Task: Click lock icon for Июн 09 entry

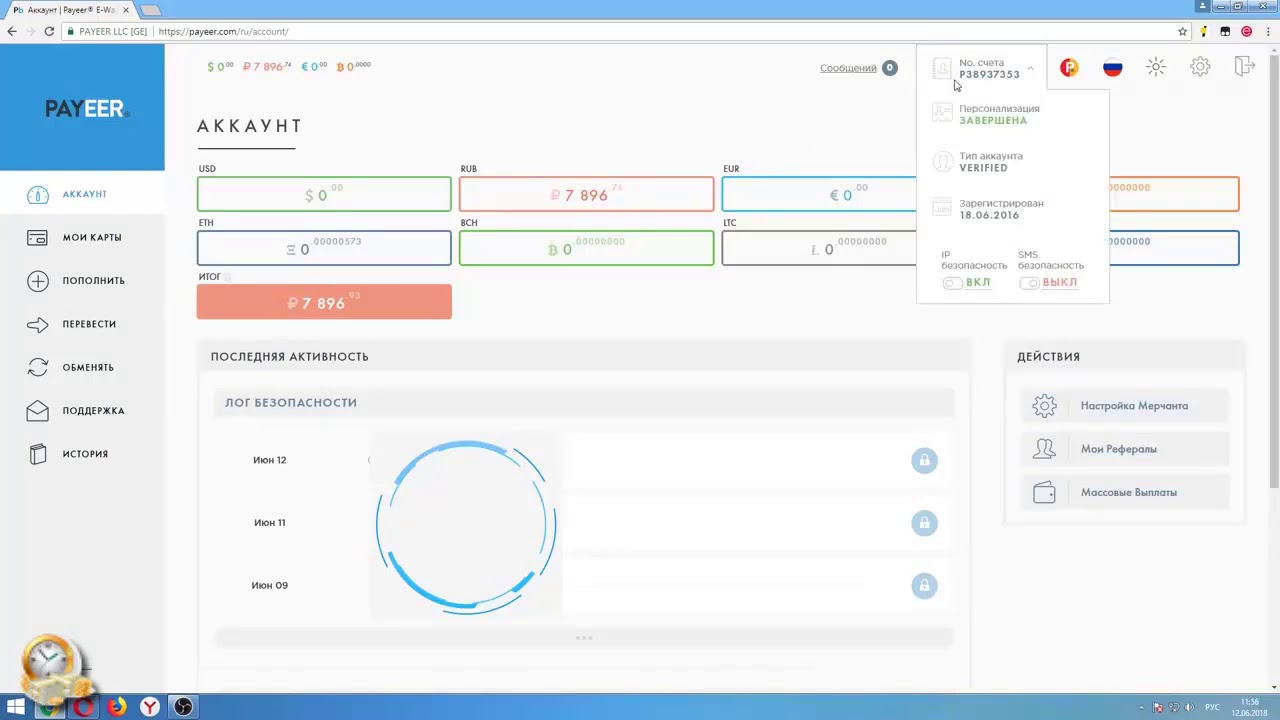Action: pos(924,586)
